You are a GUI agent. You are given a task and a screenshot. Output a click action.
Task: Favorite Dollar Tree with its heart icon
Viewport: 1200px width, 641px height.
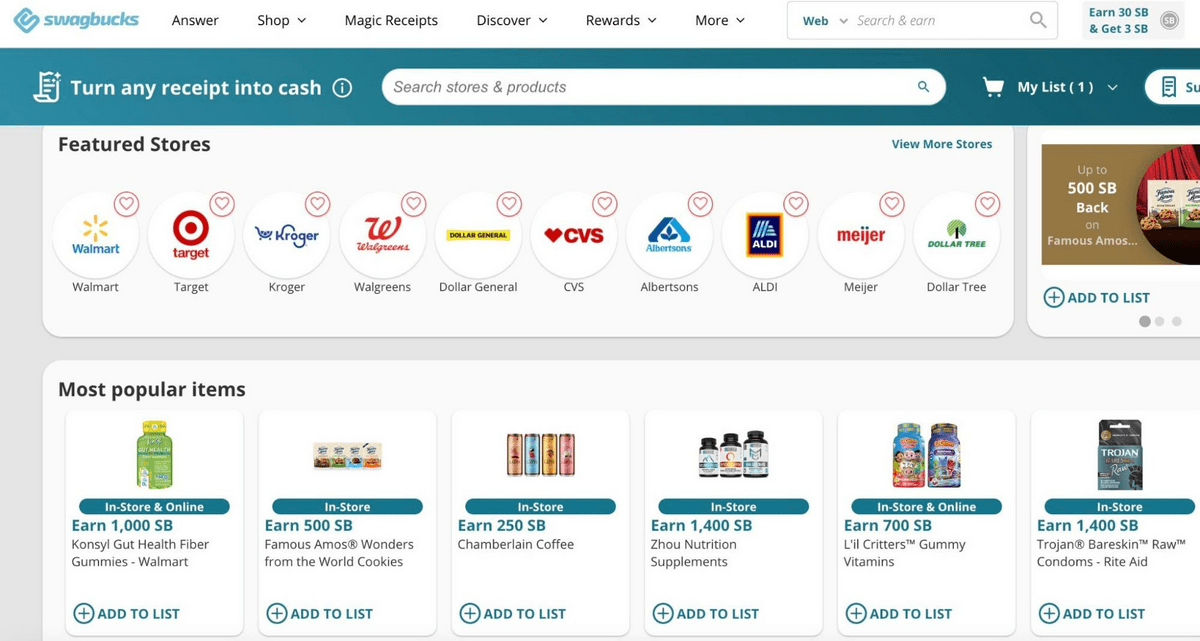coord(988,204)
